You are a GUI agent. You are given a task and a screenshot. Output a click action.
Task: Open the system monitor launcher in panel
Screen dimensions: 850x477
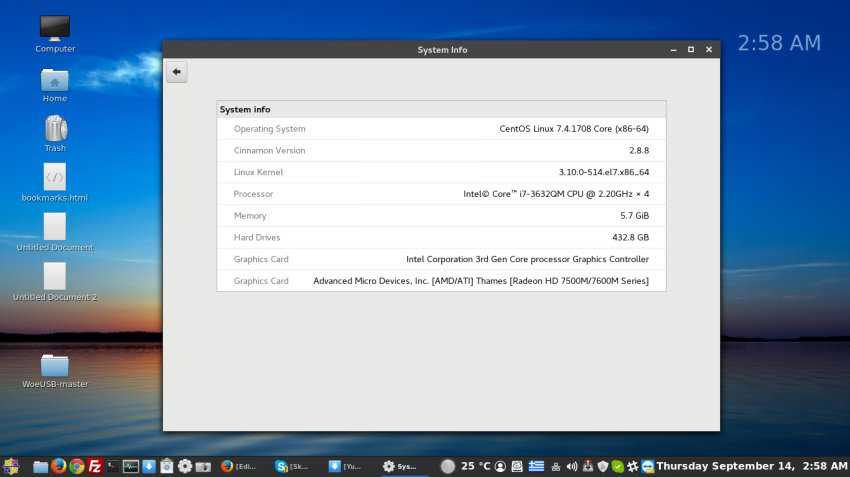(131, 466)
